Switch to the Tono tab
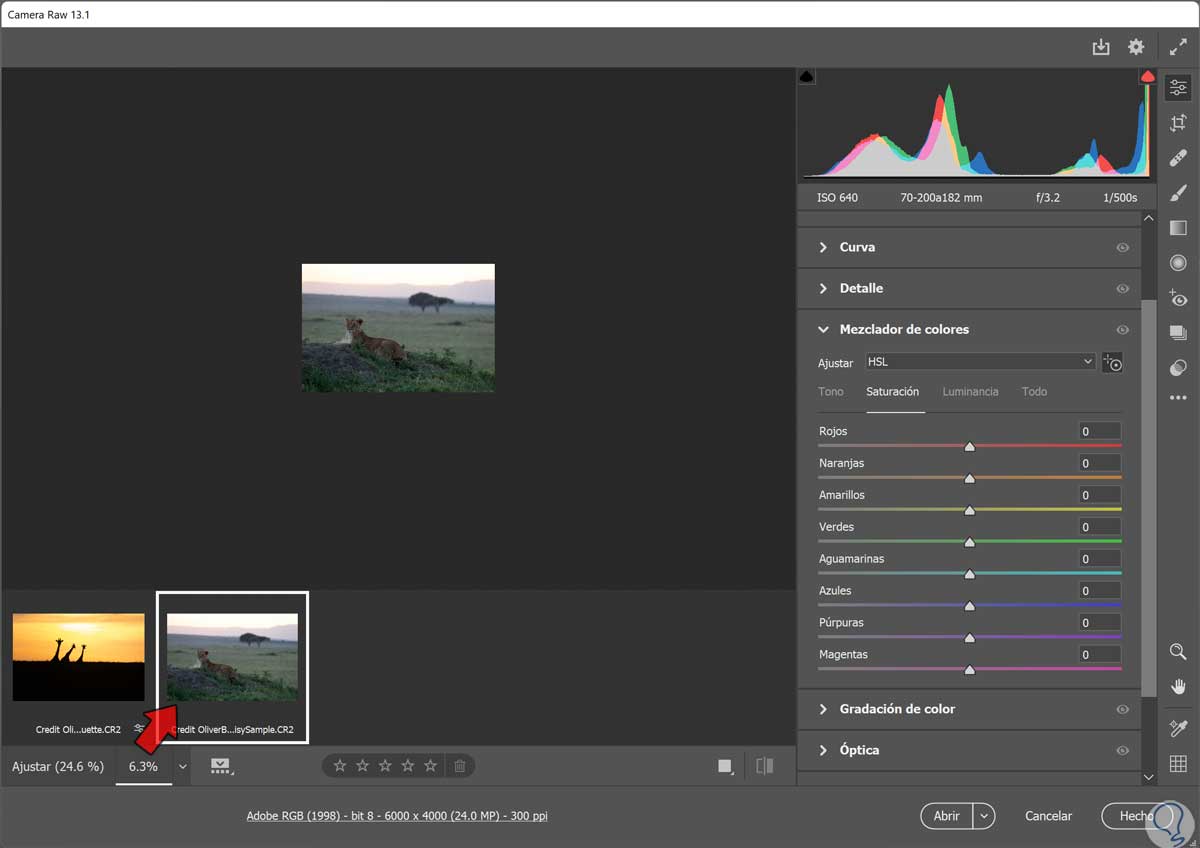The height and width of the screenshot is (848, 1200). 831,392
